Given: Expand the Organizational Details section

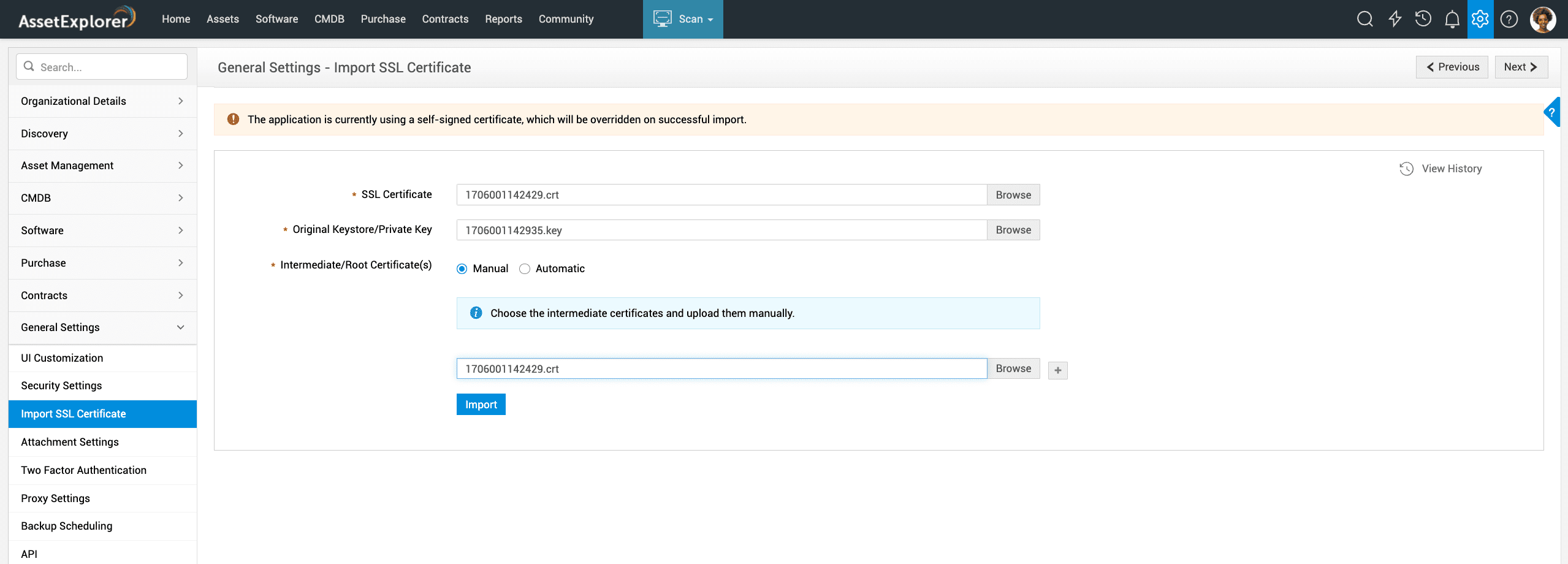Looking at the screenshot, I should pyautogui.click(x=102, y=101).
